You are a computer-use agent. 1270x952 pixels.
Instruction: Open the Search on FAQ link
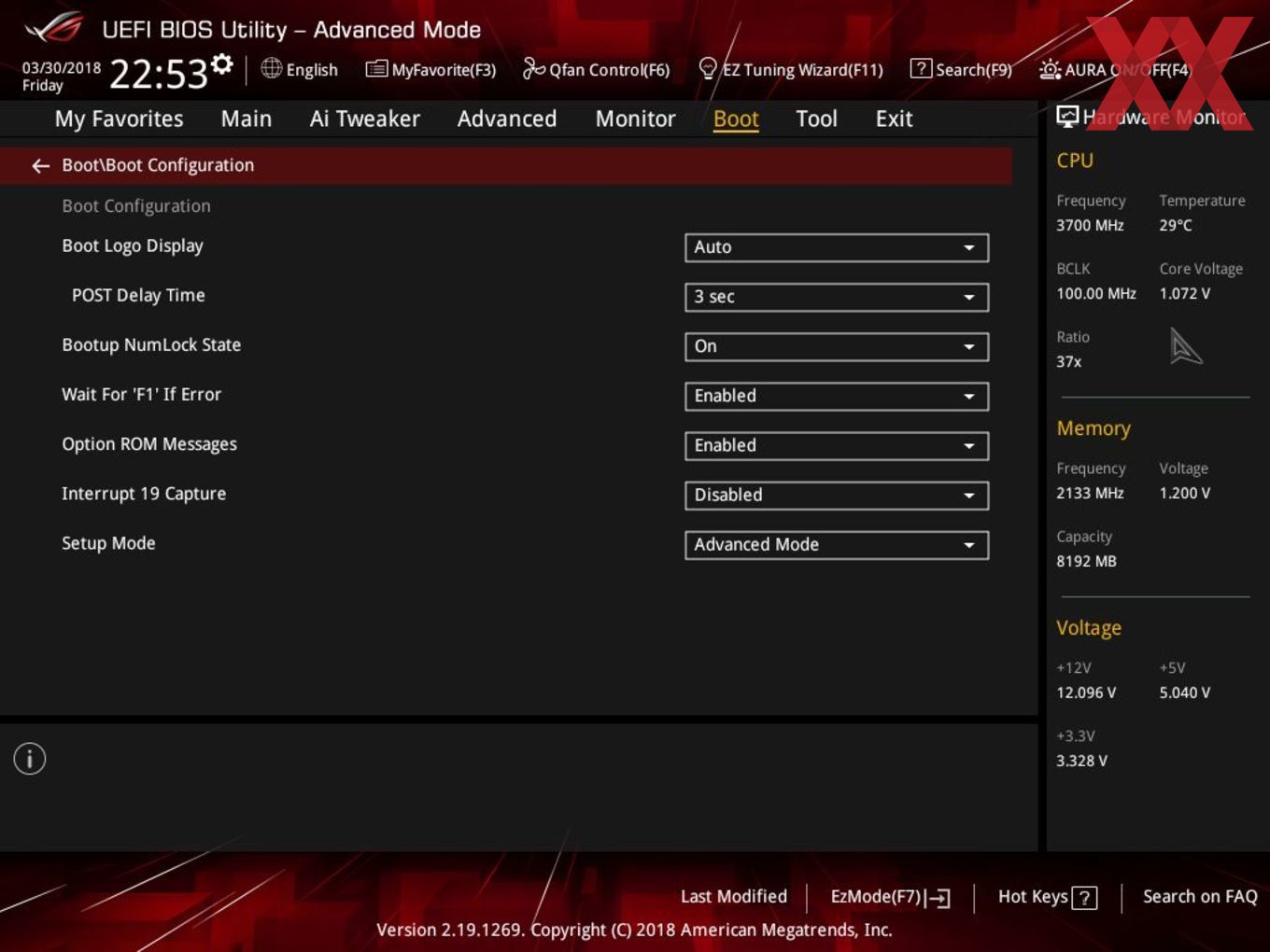click(x=1200, y=897)
